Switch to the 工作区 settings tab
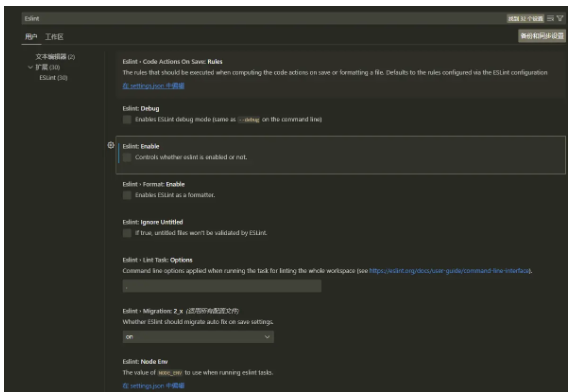 [54, 36]
